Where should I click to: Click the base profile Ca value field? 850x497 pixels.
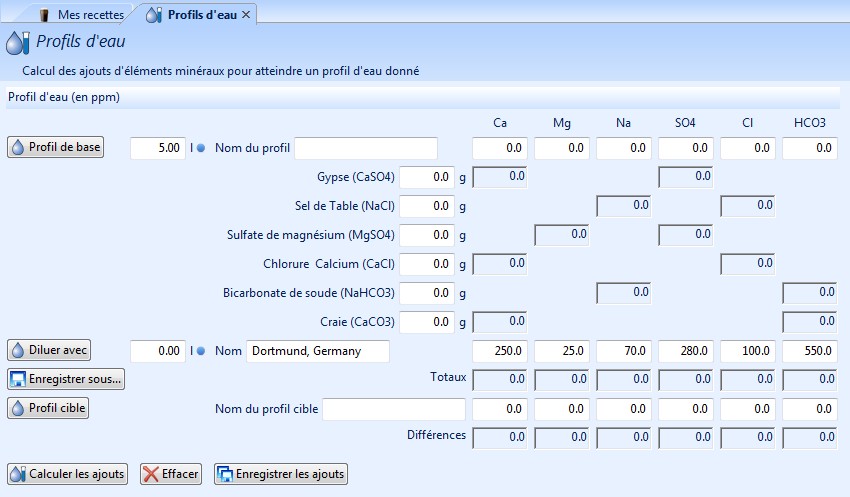(499, 148)
